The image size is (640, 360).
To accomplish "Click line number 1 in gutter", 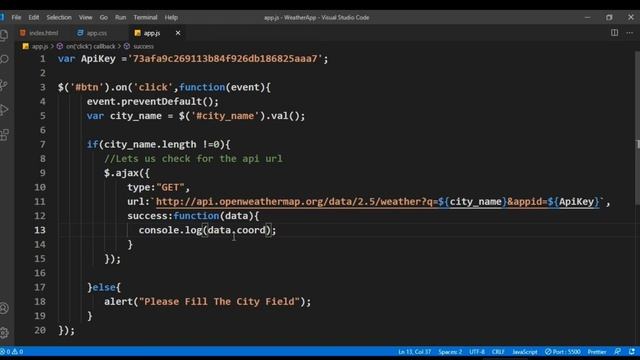I will click(x=42, y=59).
